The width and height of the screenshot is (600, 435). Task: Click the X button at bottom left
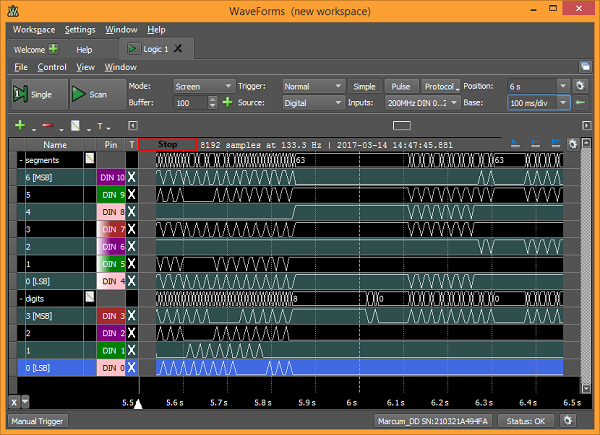click(x=14, y=402)
